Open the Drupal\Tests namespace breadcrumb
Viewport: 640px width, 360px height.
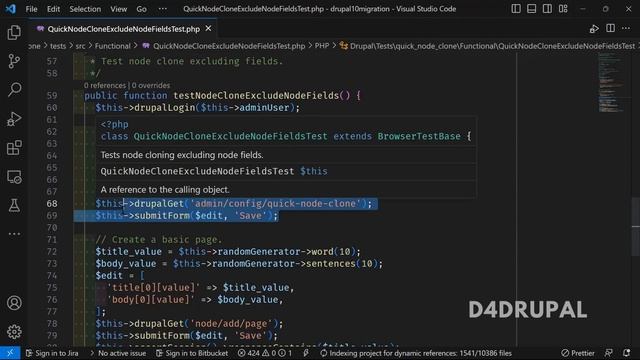click(488, 46)
